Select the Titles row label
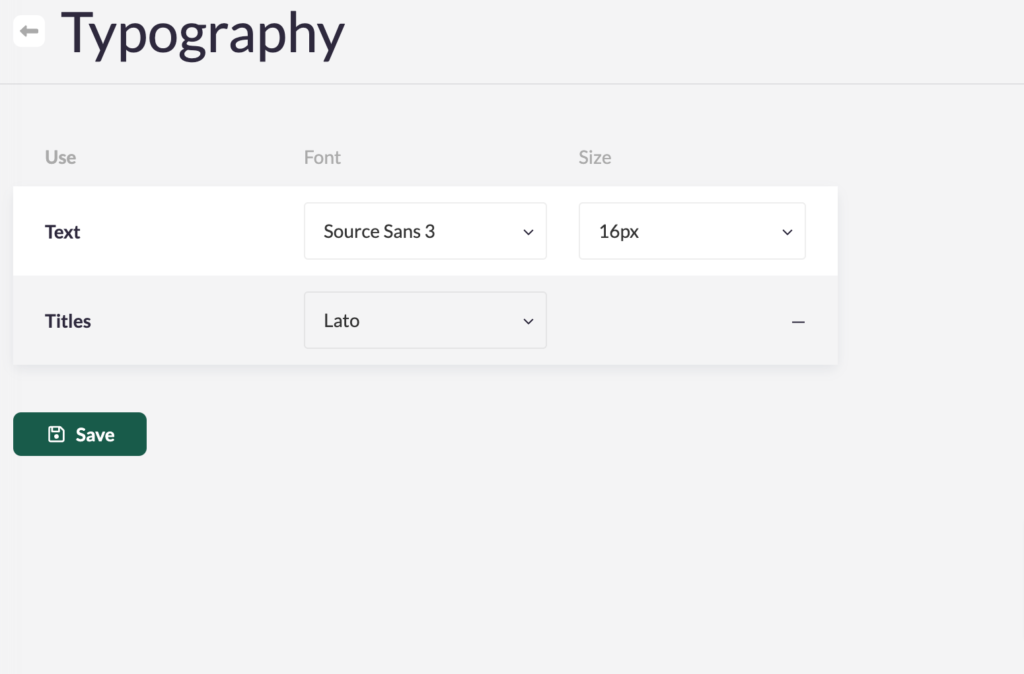Screen dimensions: 1024x674 (68, 321)
